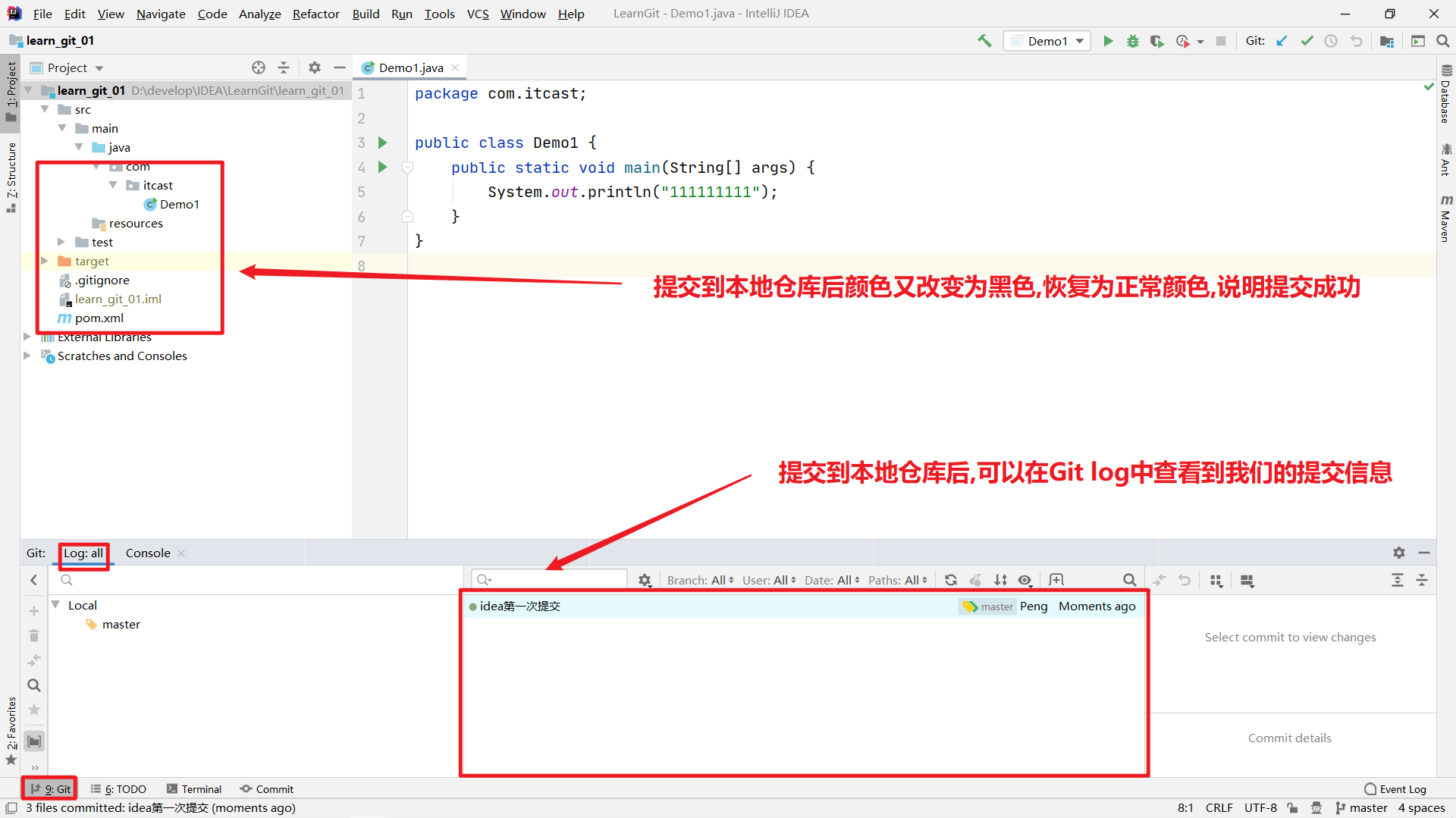Toggle the eye quick settings in Git log

pyautogui.click(x=1025, y=580)
